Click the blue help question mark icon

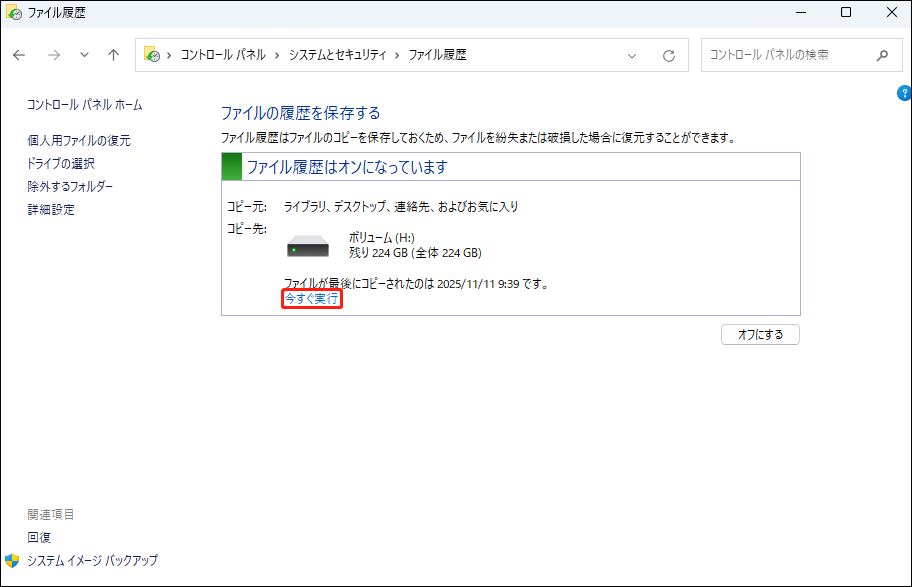pyautogui.click(x=903, y=92)
